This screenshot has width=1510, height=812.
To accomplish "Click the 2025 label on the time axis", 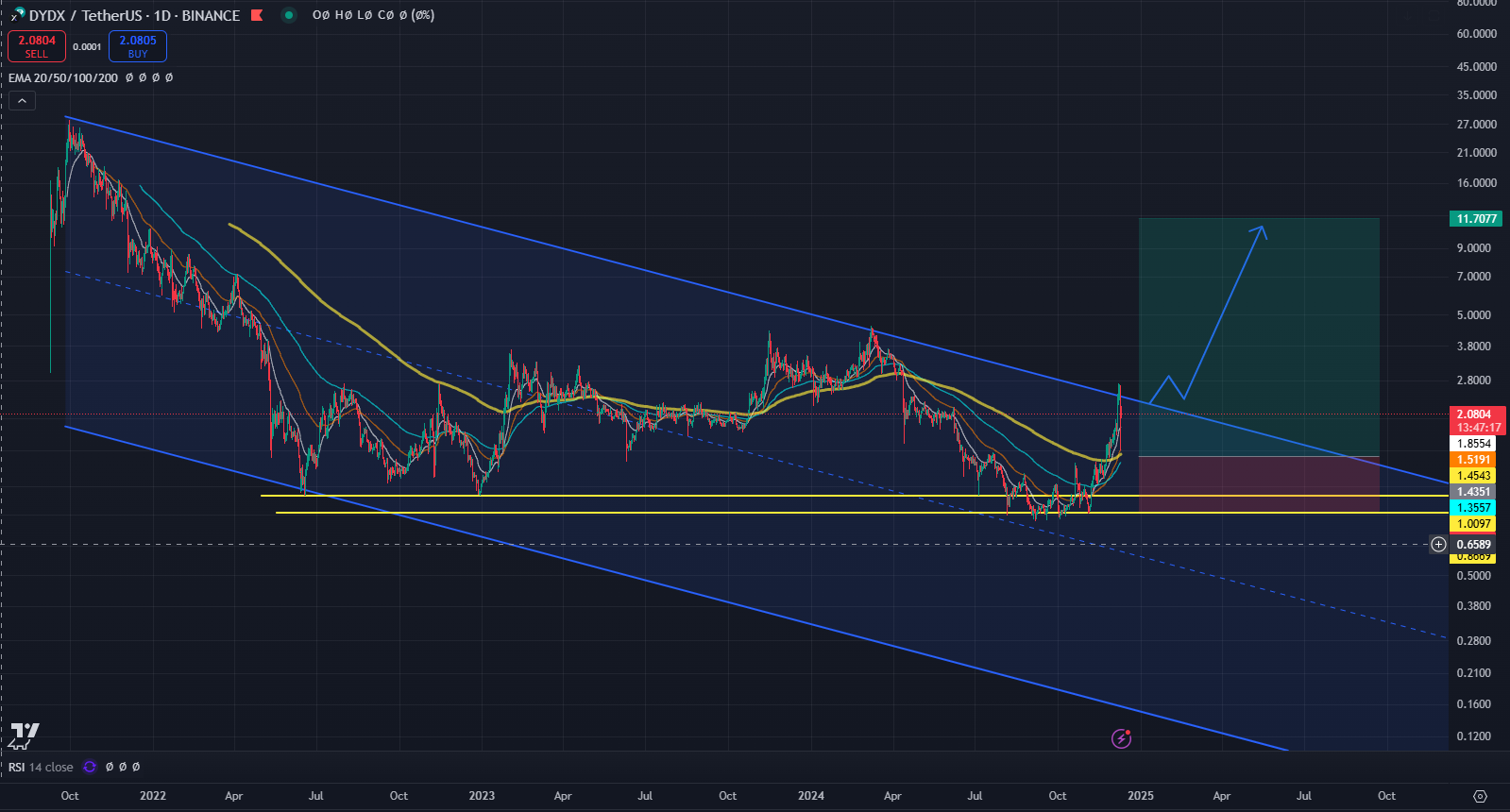I will [x=1140, y=796].
